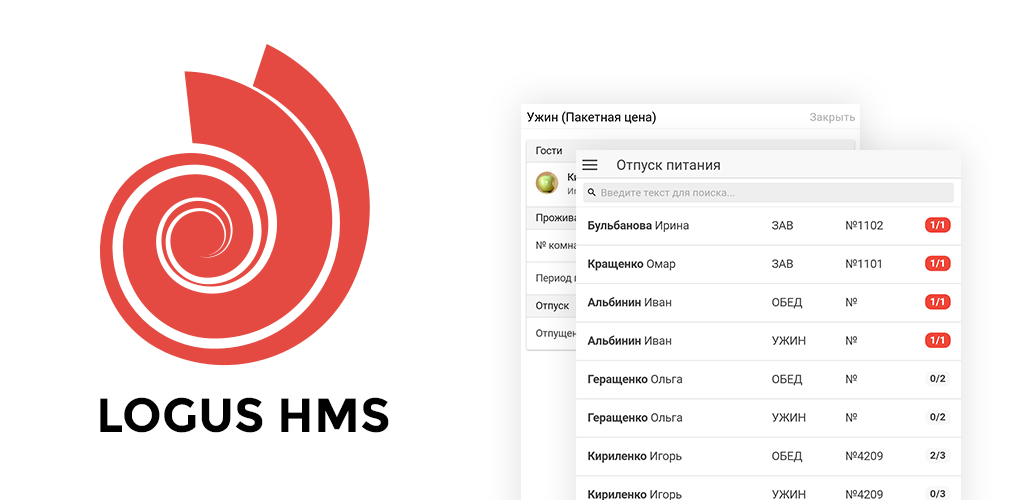Click the 0/3 badge for Кириленко Игорь
Screen dimensions: 1024x500
[x=937, y=493]
